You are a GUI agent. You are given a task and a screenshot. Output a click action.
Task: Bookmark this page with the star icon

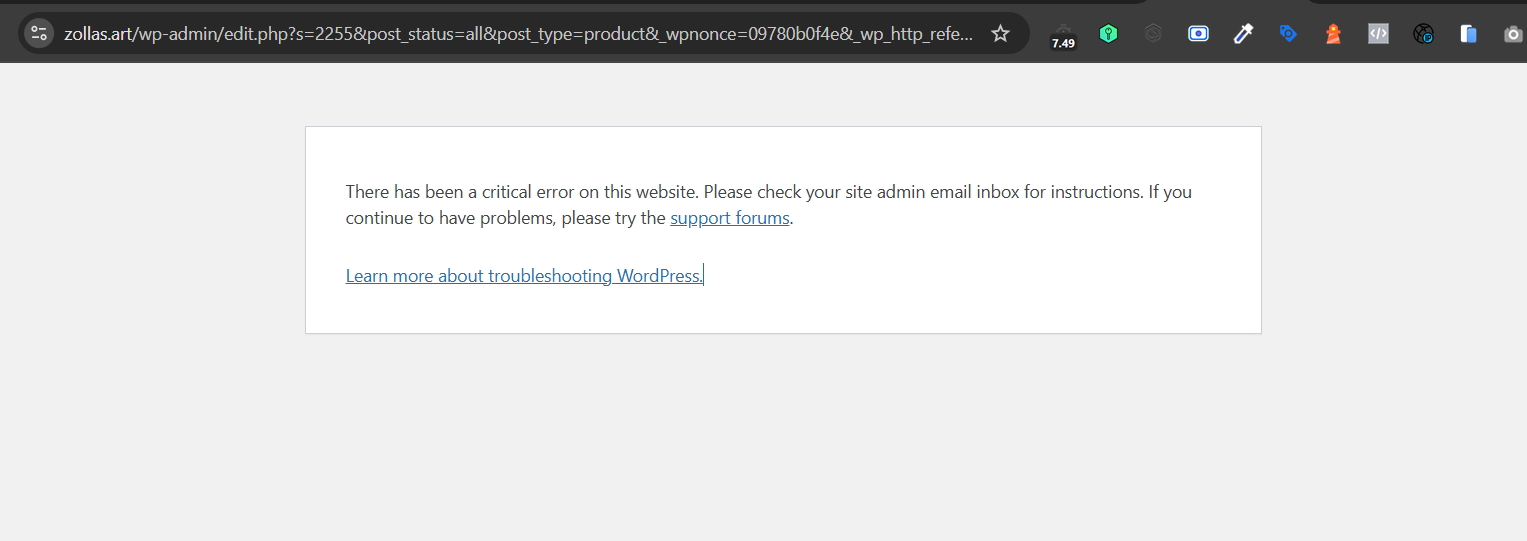click(x=1000, y=33)
